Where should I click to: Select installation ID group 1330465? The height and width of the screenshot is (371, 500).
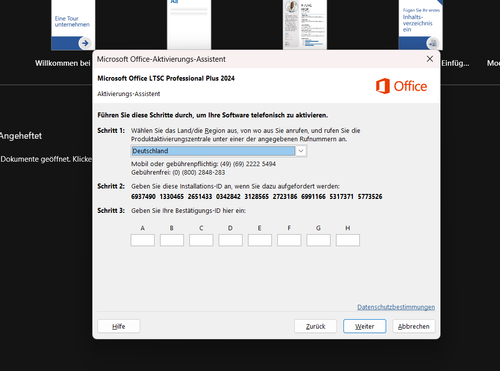pos(172,197)
